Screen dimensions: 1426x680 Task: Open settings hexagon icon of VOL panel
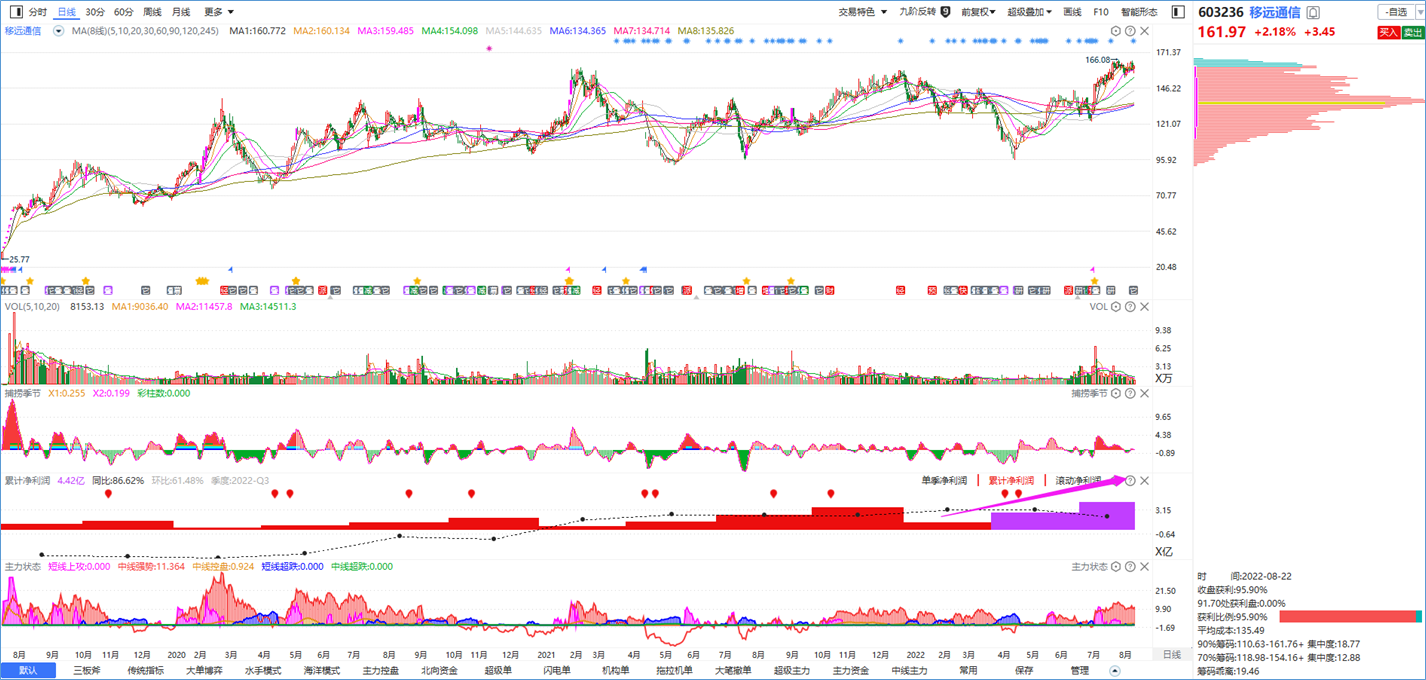click(x=1116, y=307)
